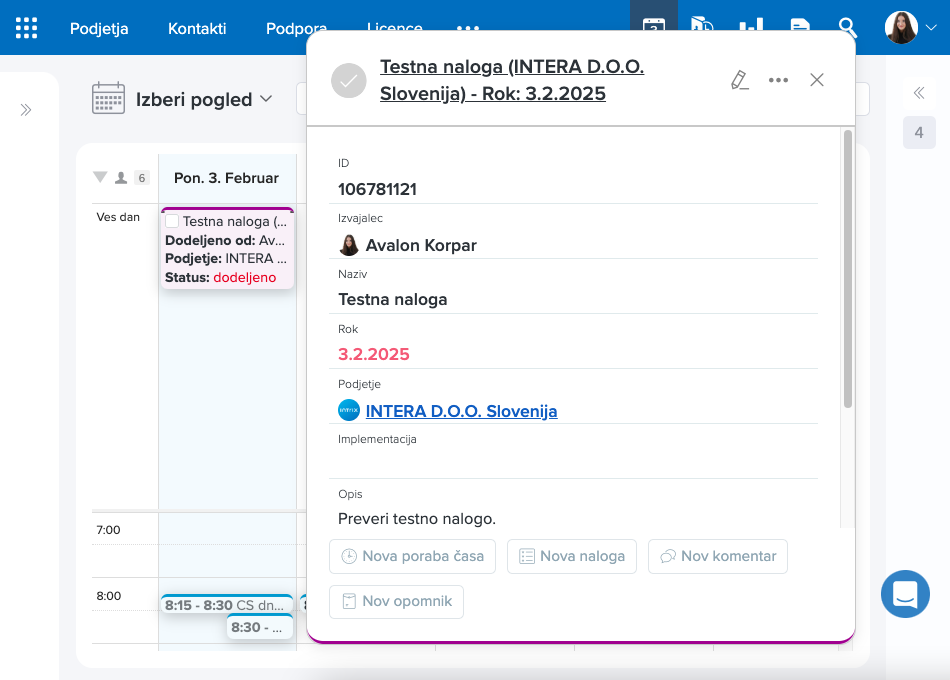Collapse the users triangle in calendar header
Screen dimensions: 950x680
click(x=99, y=178)
